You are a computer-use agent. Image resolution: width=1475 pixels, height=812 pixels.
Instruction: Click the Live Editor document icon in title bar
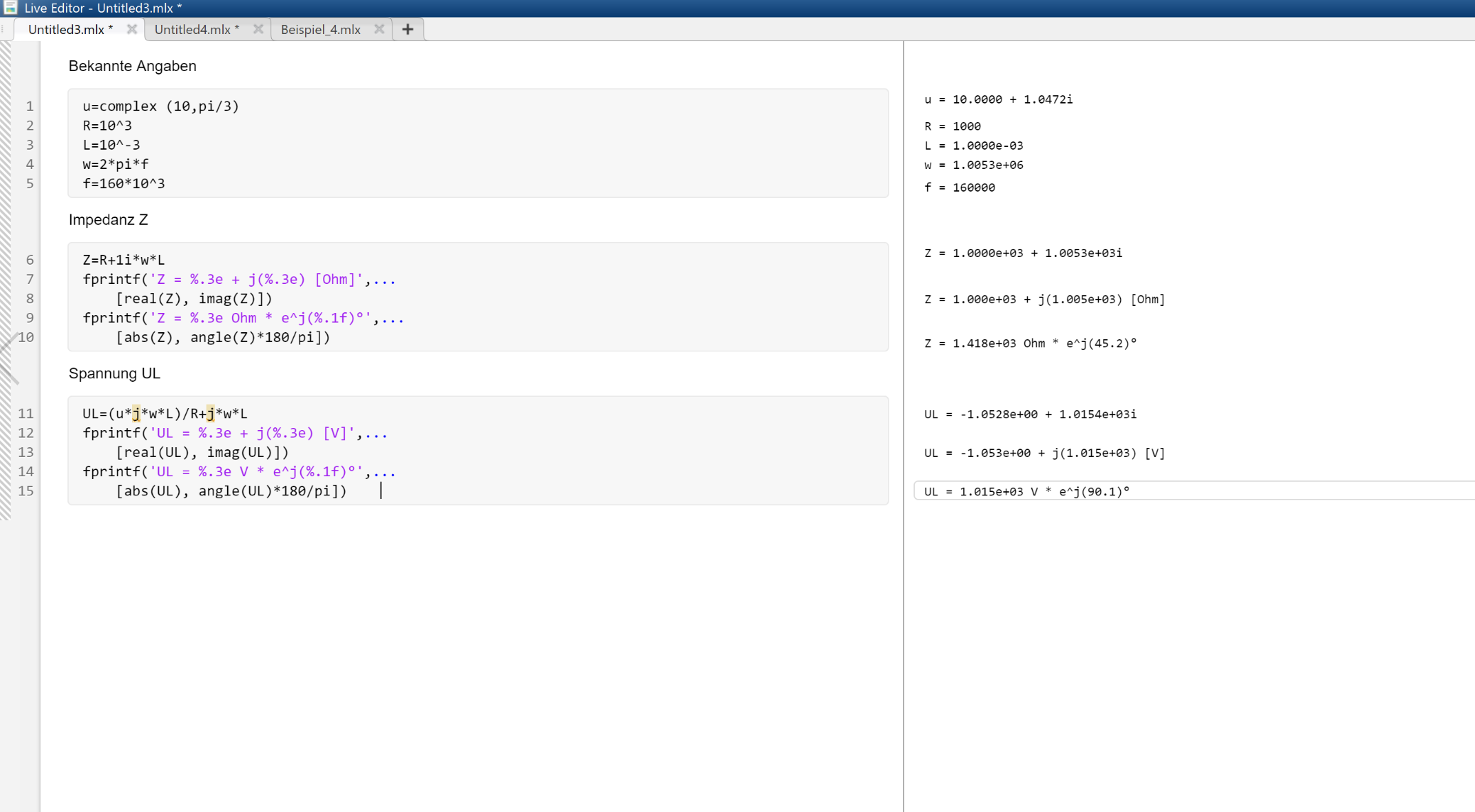click(x=10, y=8)
